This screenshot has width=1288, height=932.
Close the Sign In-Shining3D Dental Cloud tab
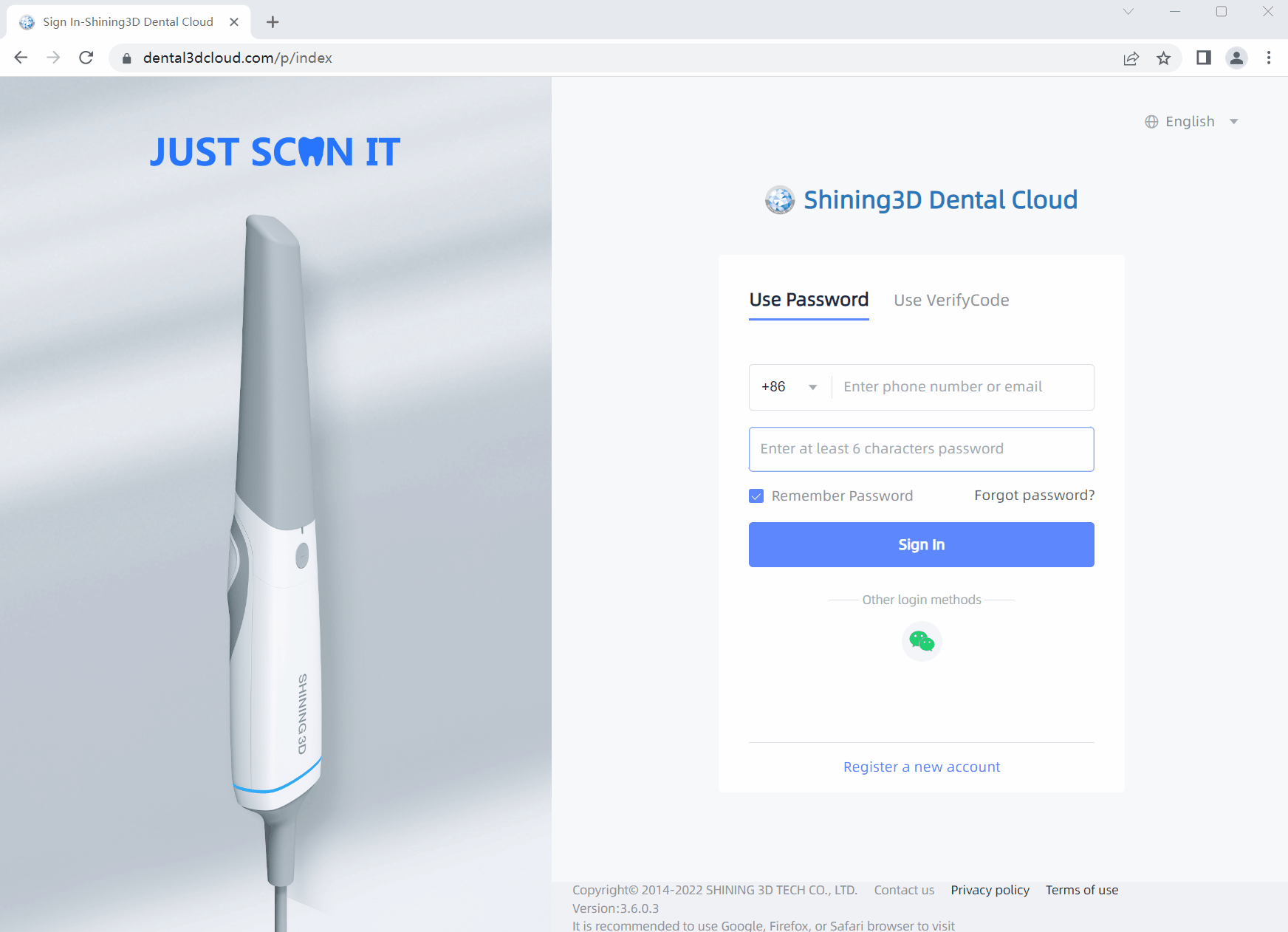234,22
